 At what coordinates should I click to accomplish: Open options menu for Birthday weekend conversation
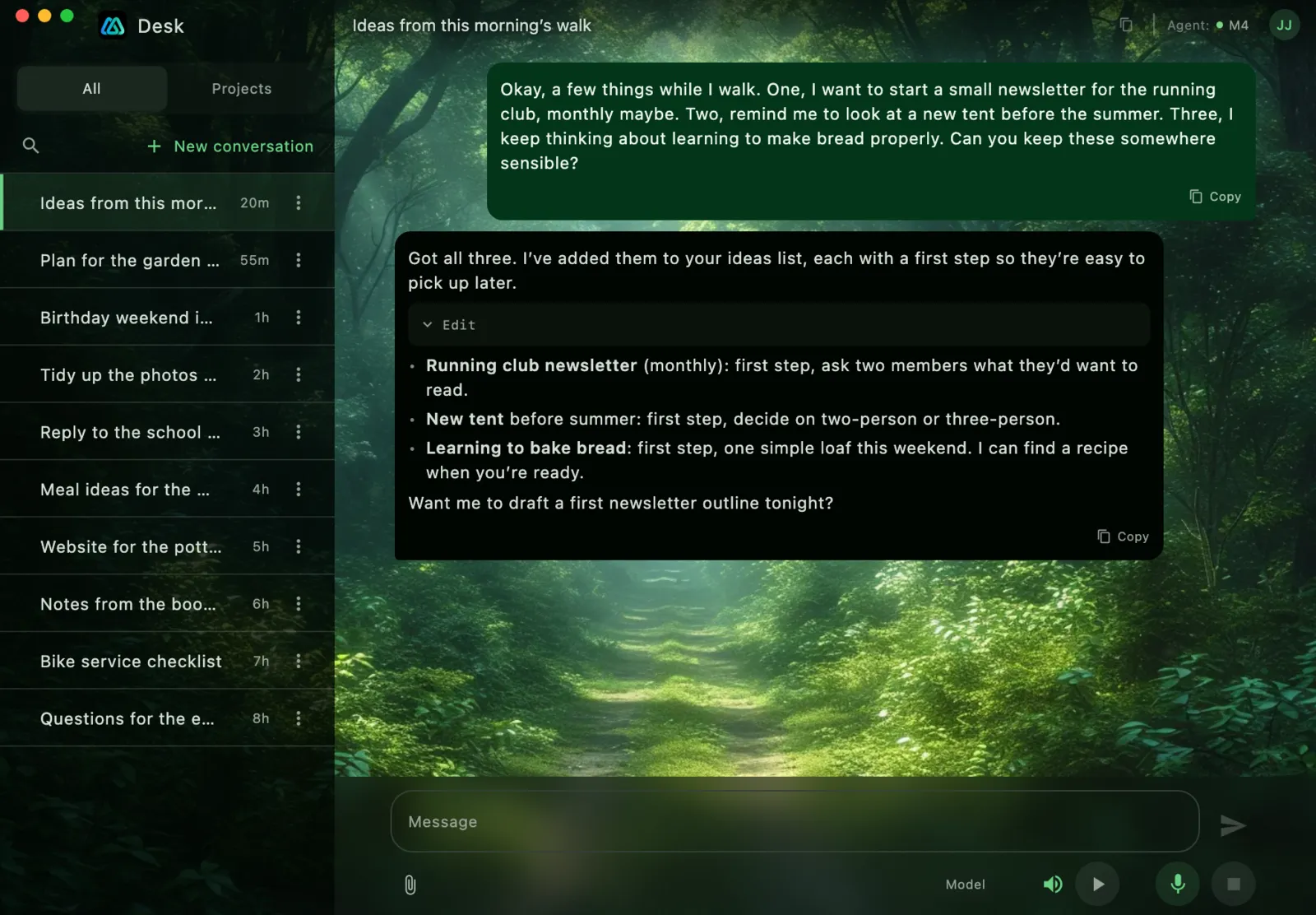coord(299,318)
